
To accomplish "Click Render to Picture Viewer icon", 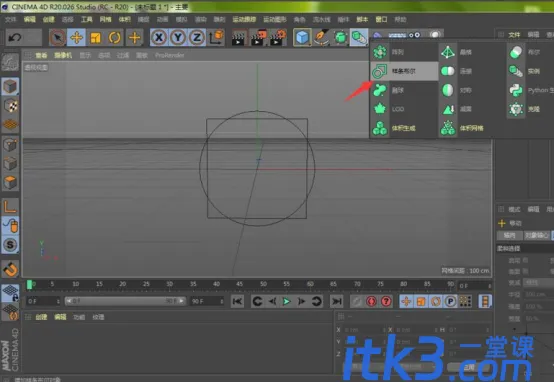I will coord(258,38).
